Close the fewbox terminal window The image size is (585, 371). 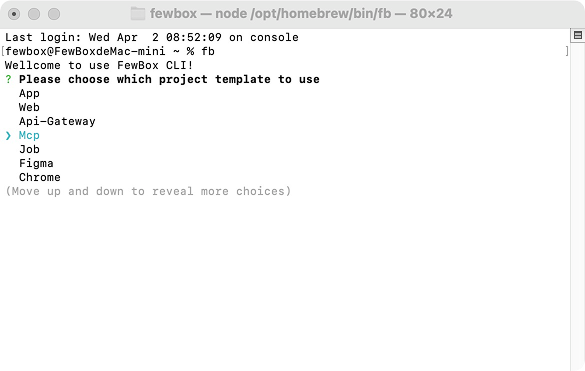click(x=14, y=14)
